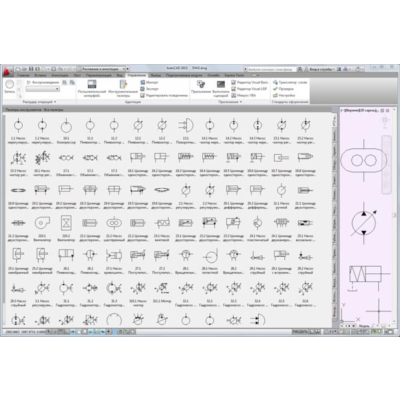Click the Импорт button

pos(149,82)
